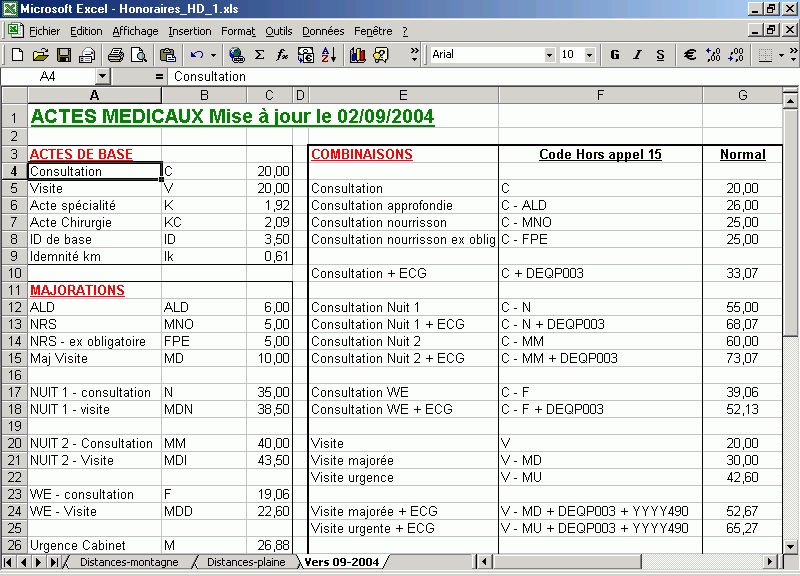Click the font size field showing 10

(571, 55)
